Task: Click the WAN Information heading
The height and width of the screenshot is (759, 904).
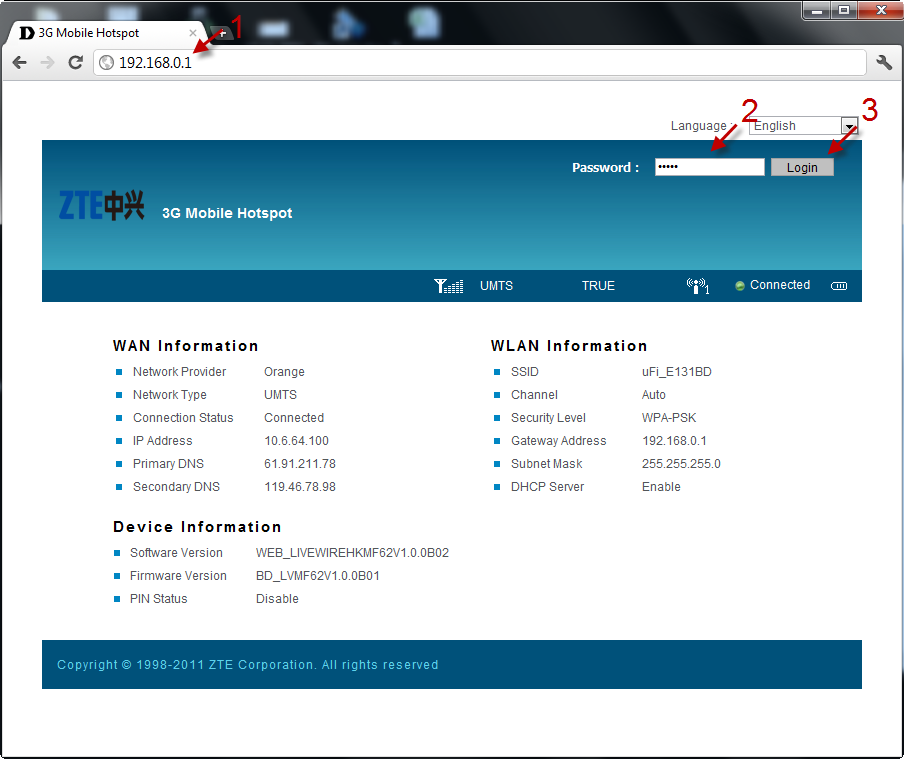Action: (x=186, y=345)
